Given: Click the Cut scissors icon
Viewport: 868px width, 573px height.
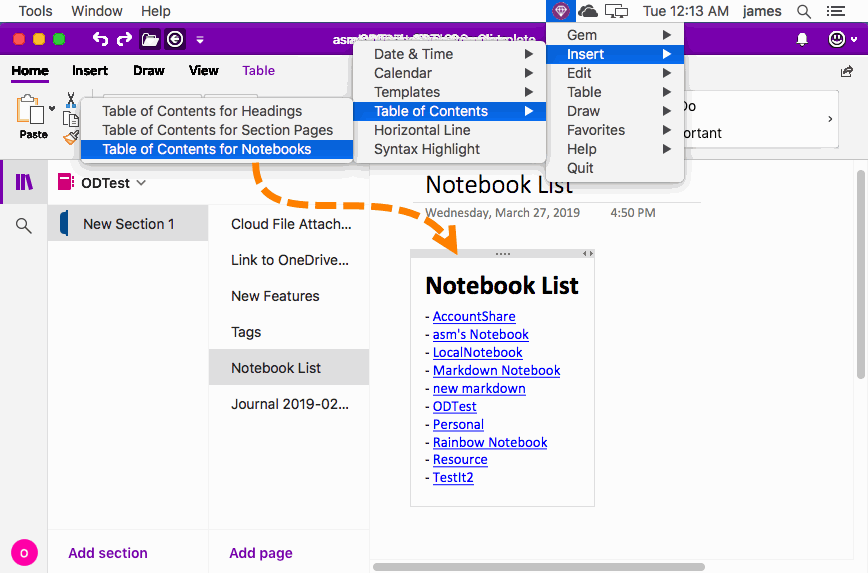Looking at the screenshot, I should (x=71, y=100).
